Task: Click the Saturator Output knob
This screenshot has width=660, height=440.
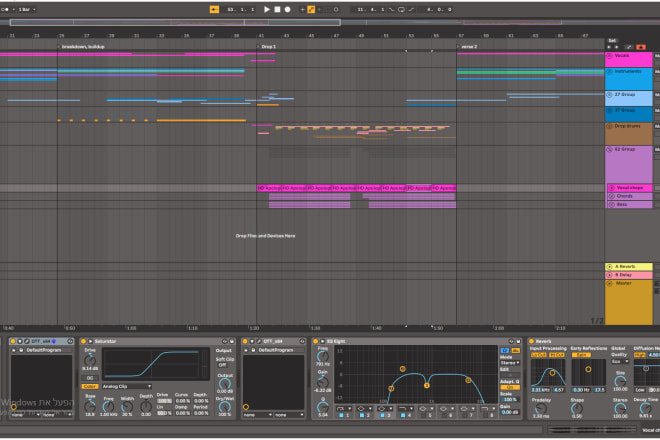Action: 225,384
